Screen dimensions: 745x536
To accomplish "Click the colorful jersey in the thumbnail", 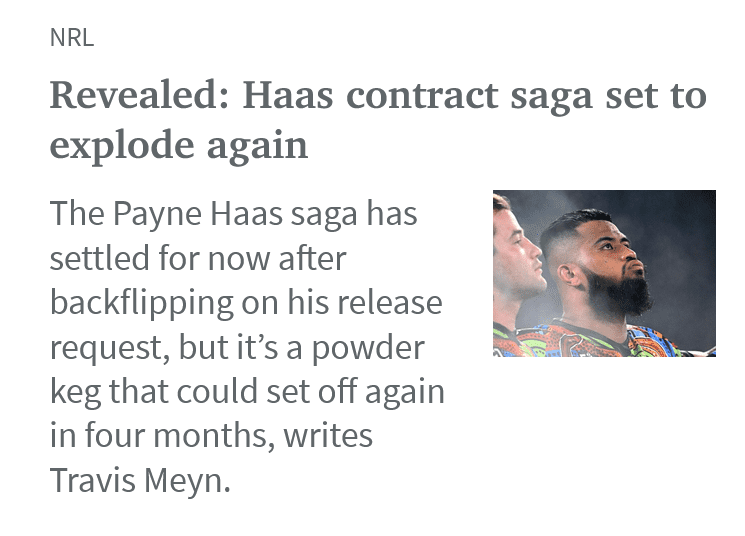I will pyautogui.click(x=603, y=340).
